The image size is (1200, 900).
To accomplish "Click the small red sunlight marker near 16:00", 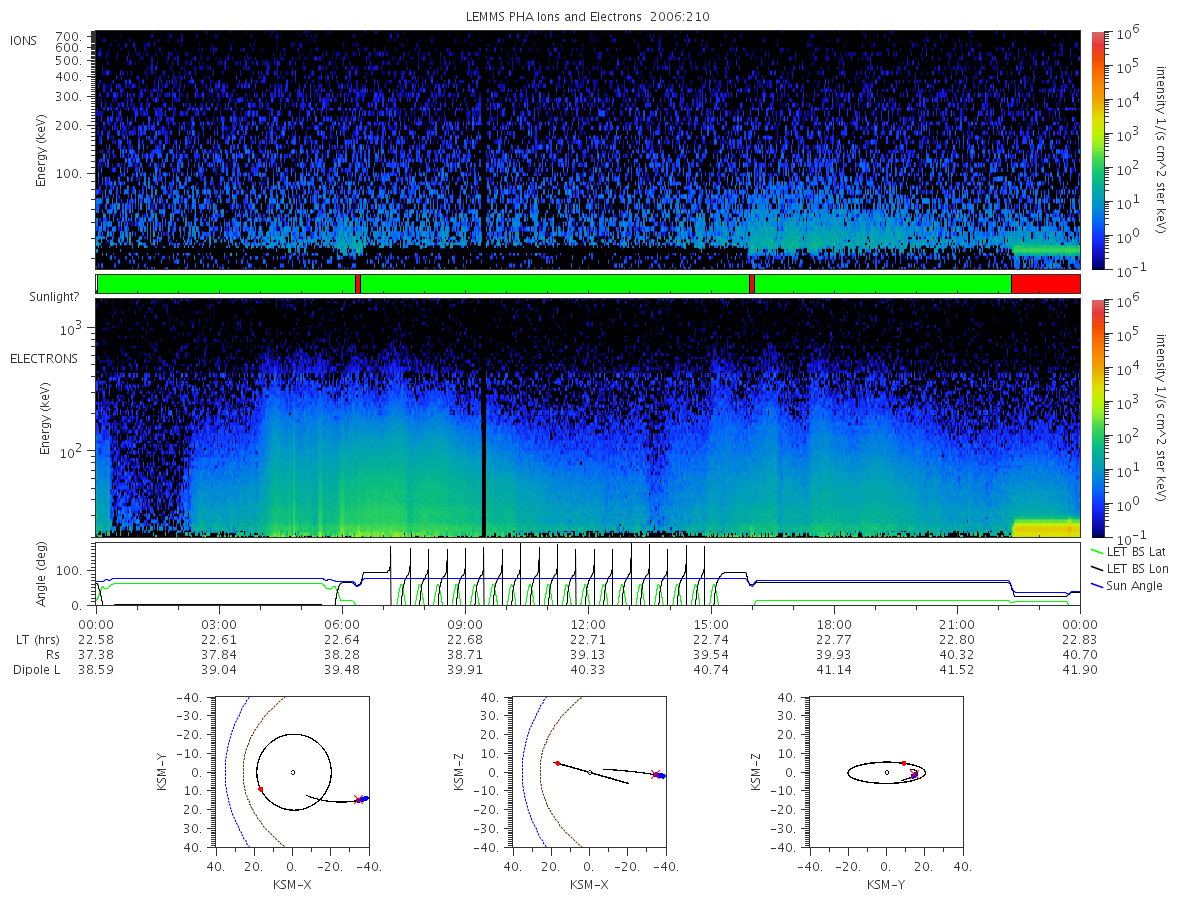I will pyautogui.click(x=752, y=284).
